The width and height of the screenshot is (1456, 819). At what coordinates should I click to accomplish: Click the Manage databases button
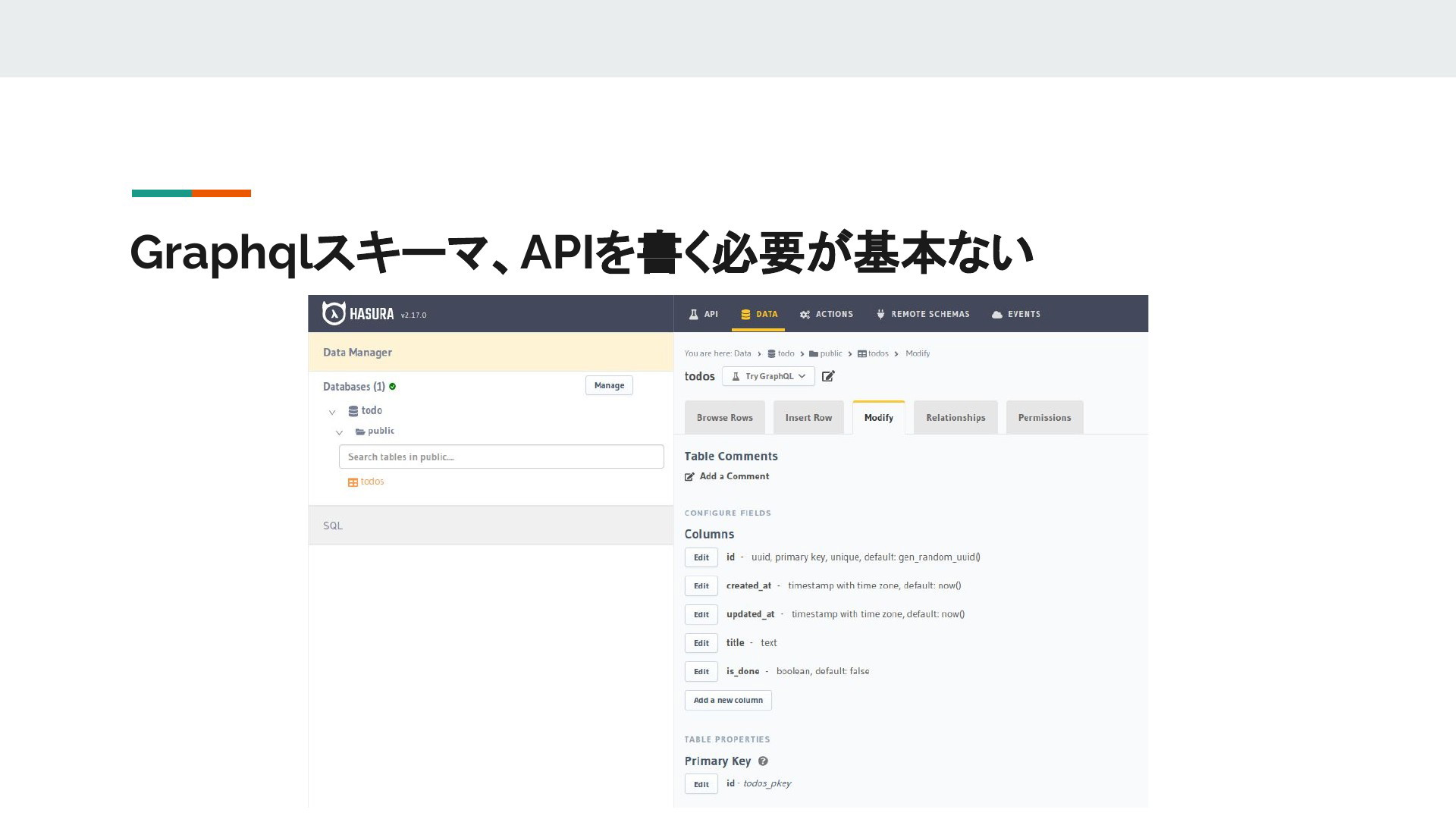point(609,385)
